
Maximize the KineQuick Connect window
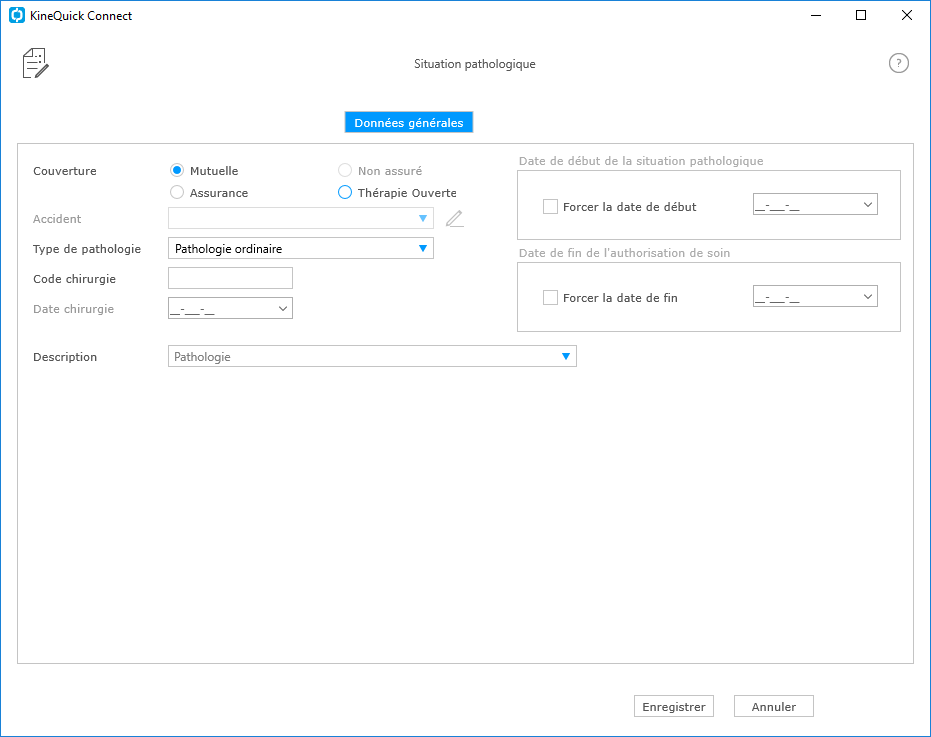pyautogui.click(x=861, y=15)
